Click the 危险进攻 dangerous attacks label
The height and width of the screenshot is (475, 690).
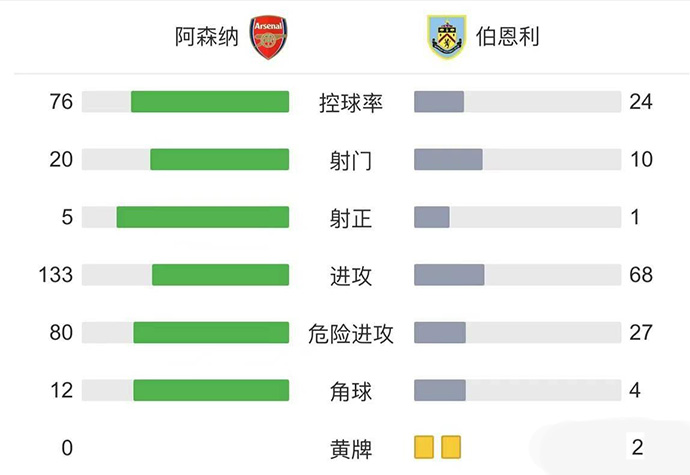pos(351,333)
